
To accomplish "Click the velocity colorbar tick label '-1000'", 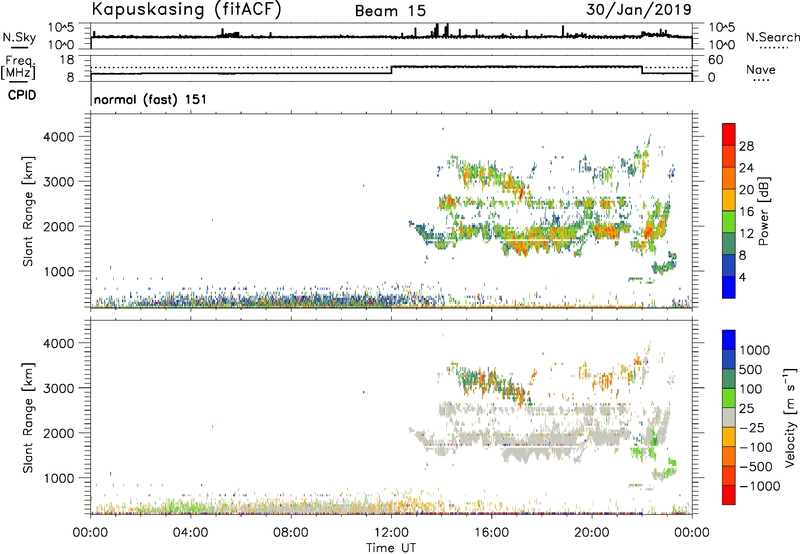I will (760, 486).
